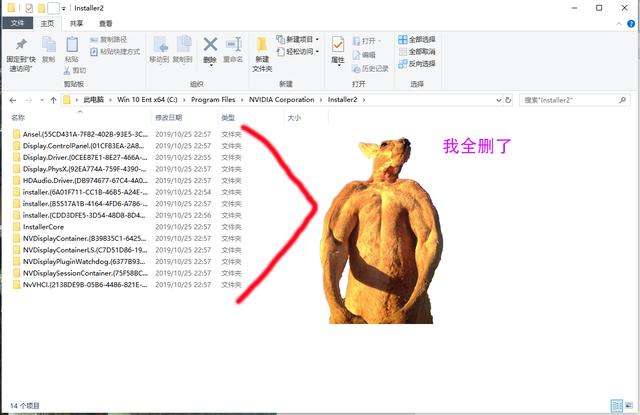Expand the Easy access (轻松访问) dropdown
This screenshot has height=415, width=640.
point(300,52)
